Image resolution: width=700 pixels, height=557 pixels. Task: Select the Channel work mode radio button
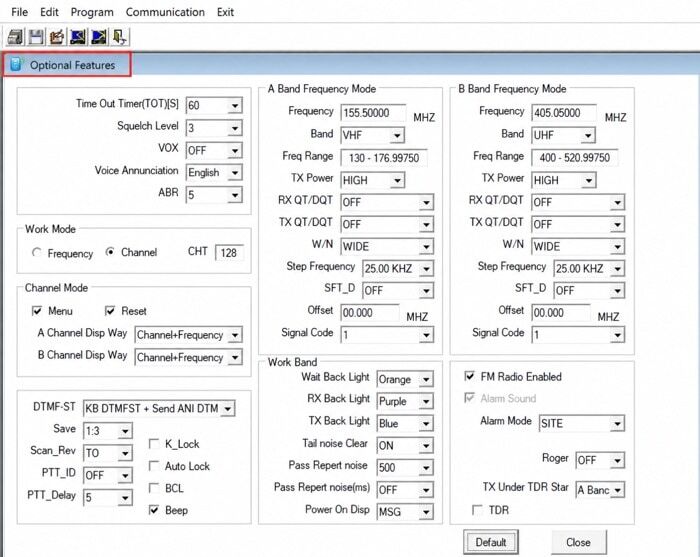[110, 252]
